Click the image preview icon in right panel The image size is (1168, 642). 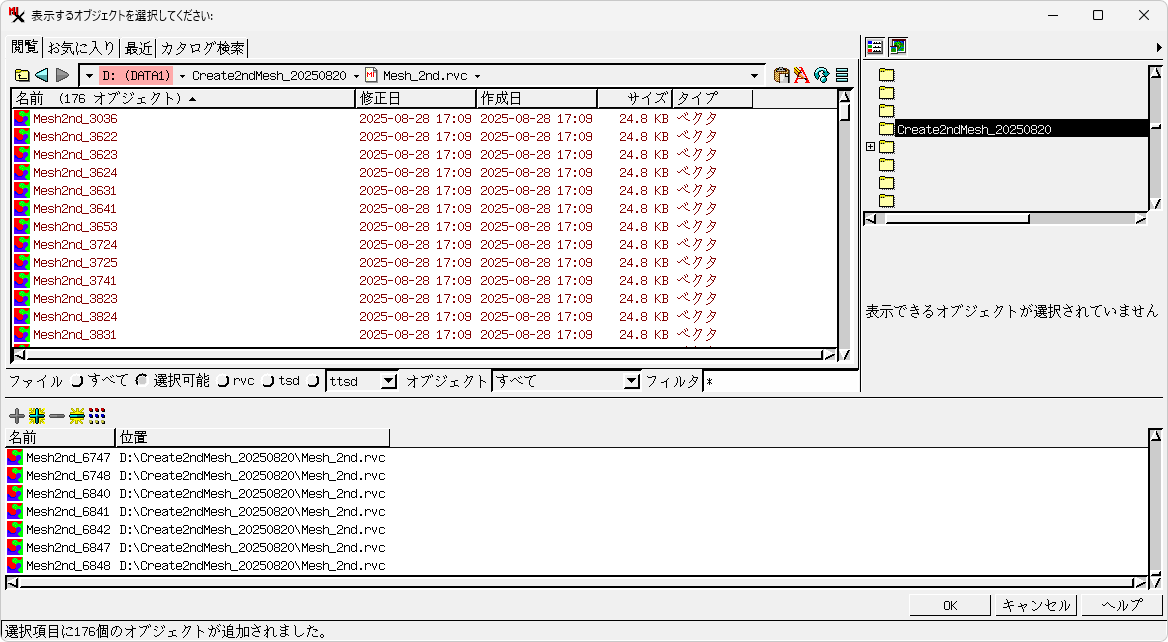tap(897, 47)
